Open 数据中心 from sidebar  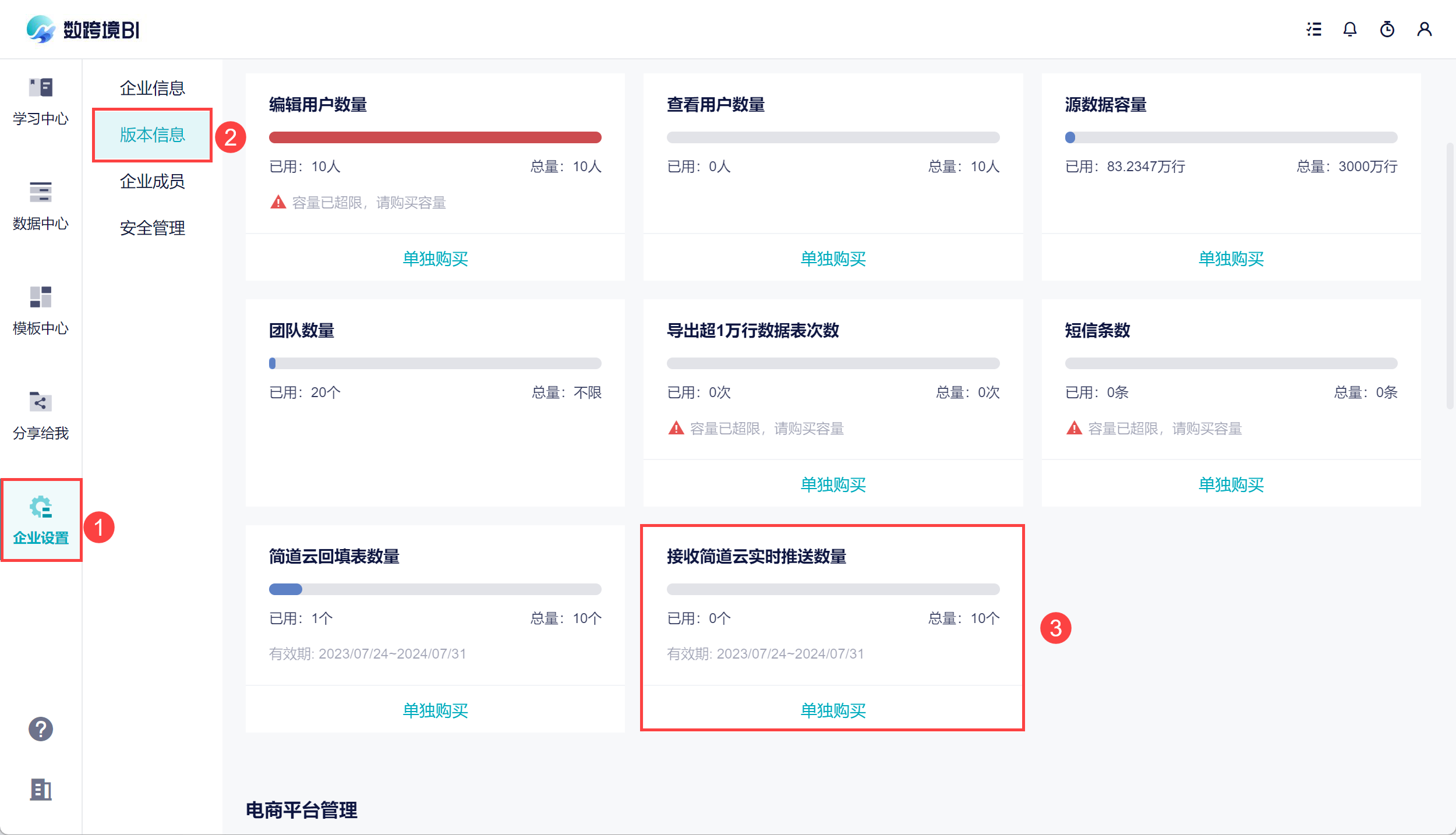(x=41, y=206)
